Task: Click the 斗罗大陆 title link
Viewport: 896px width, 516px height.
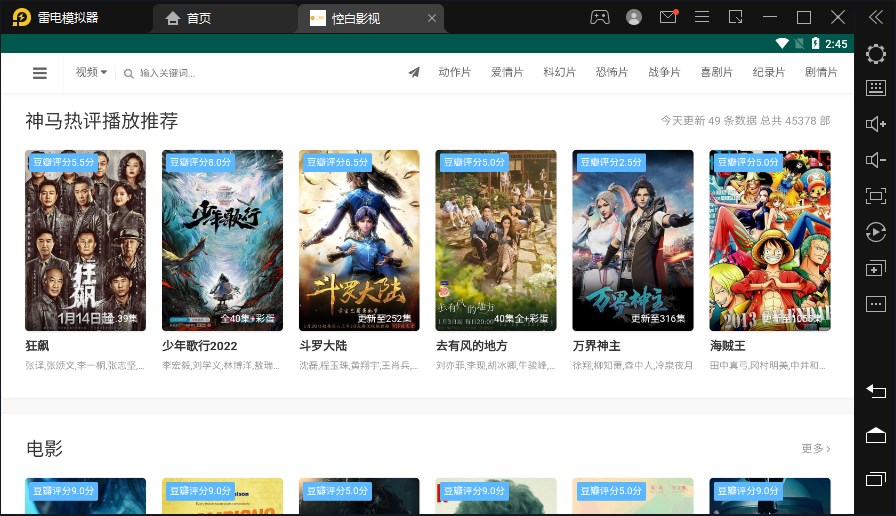Action: [x=323, y=346]
